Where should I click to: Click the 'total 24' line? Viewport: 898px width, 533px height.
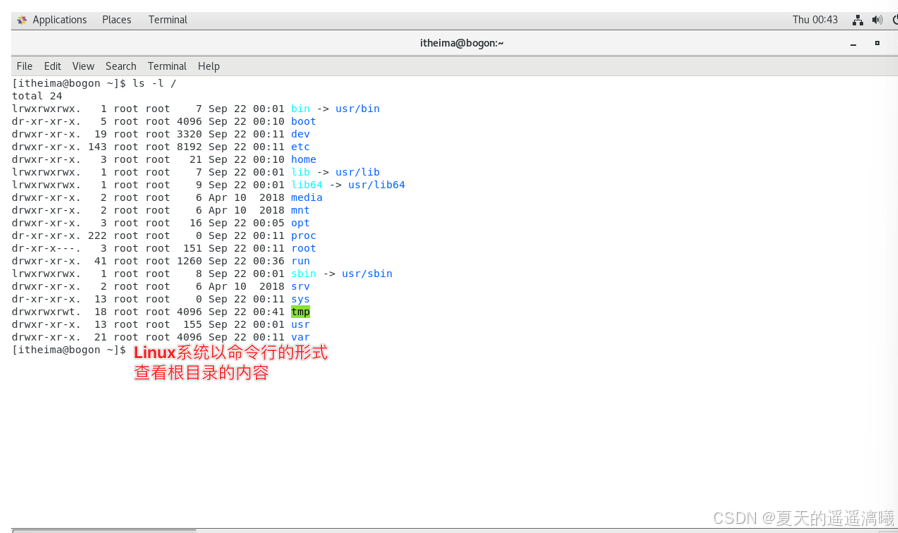[37, 96]
